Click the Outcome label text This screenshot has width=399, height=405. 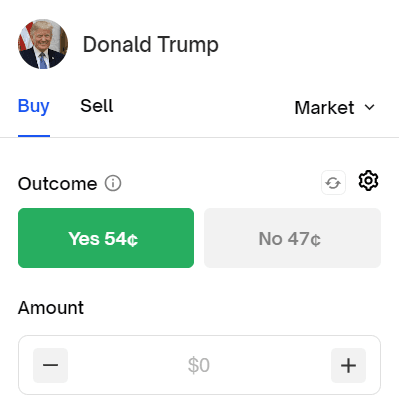(x=57, y=184)
